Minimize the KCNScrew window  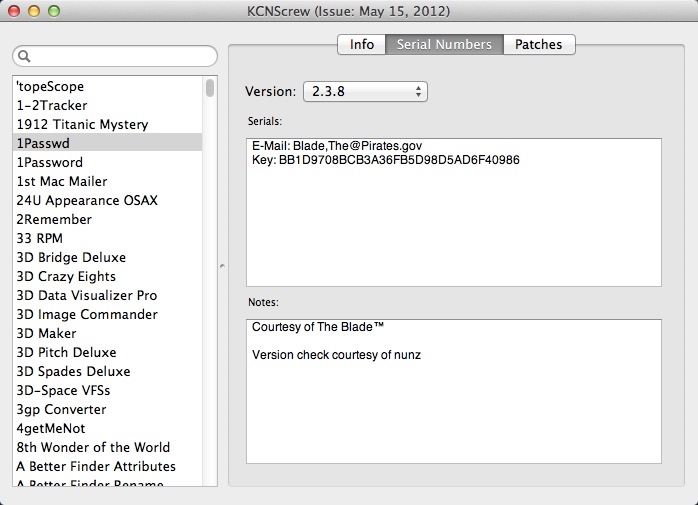click(34, 11)
